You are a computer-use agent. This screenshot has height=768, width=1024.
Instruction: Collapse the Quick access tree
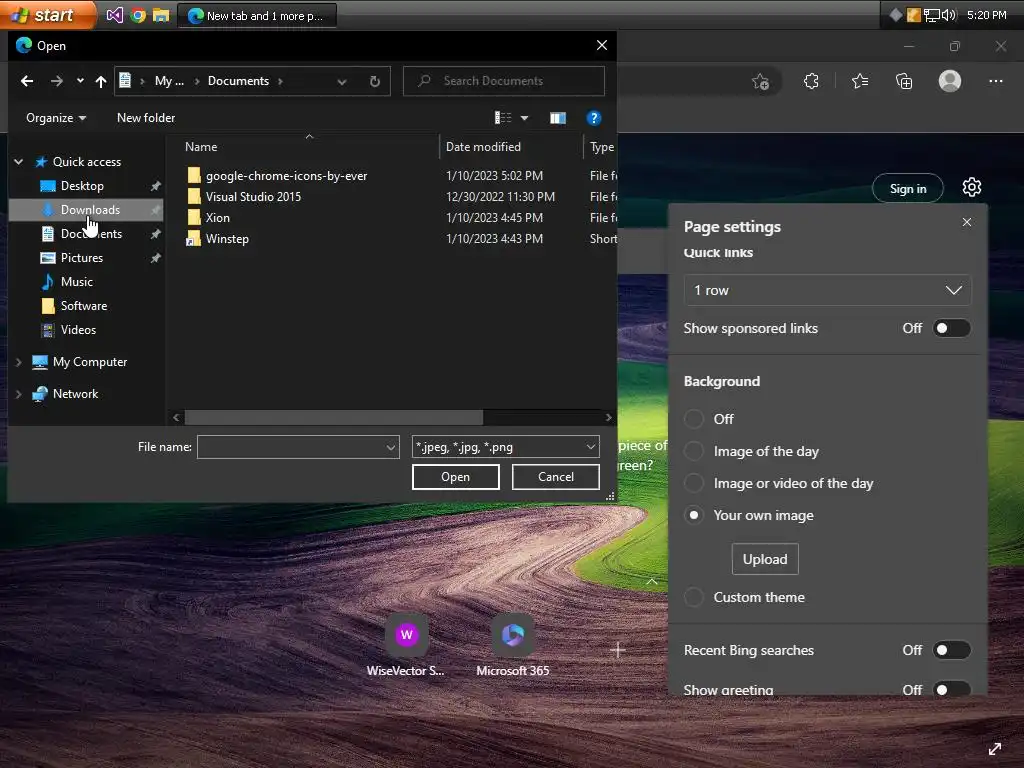[19, 161]
